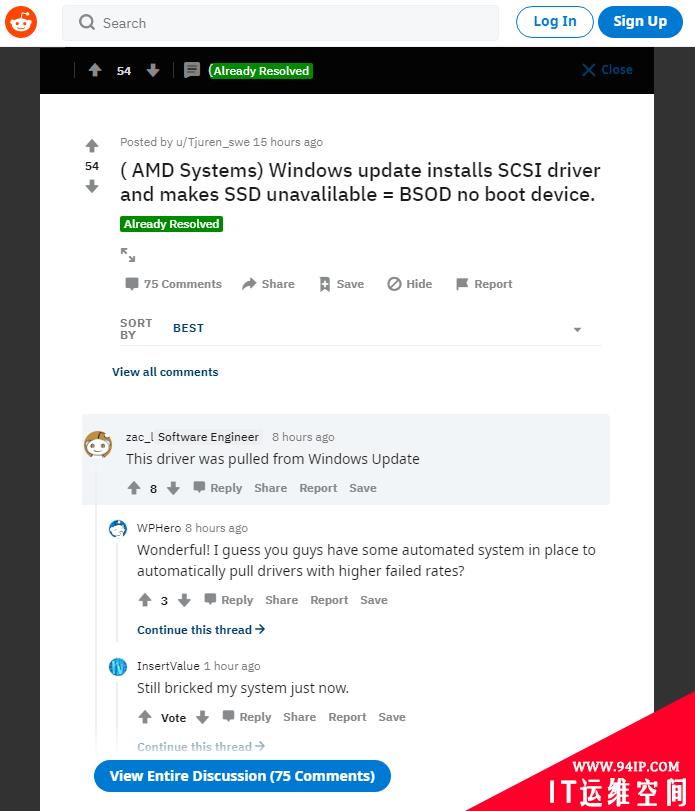Reply to WPHero's comment
Viewport: 695px width, 811px height.
click(x=229, y=600)
